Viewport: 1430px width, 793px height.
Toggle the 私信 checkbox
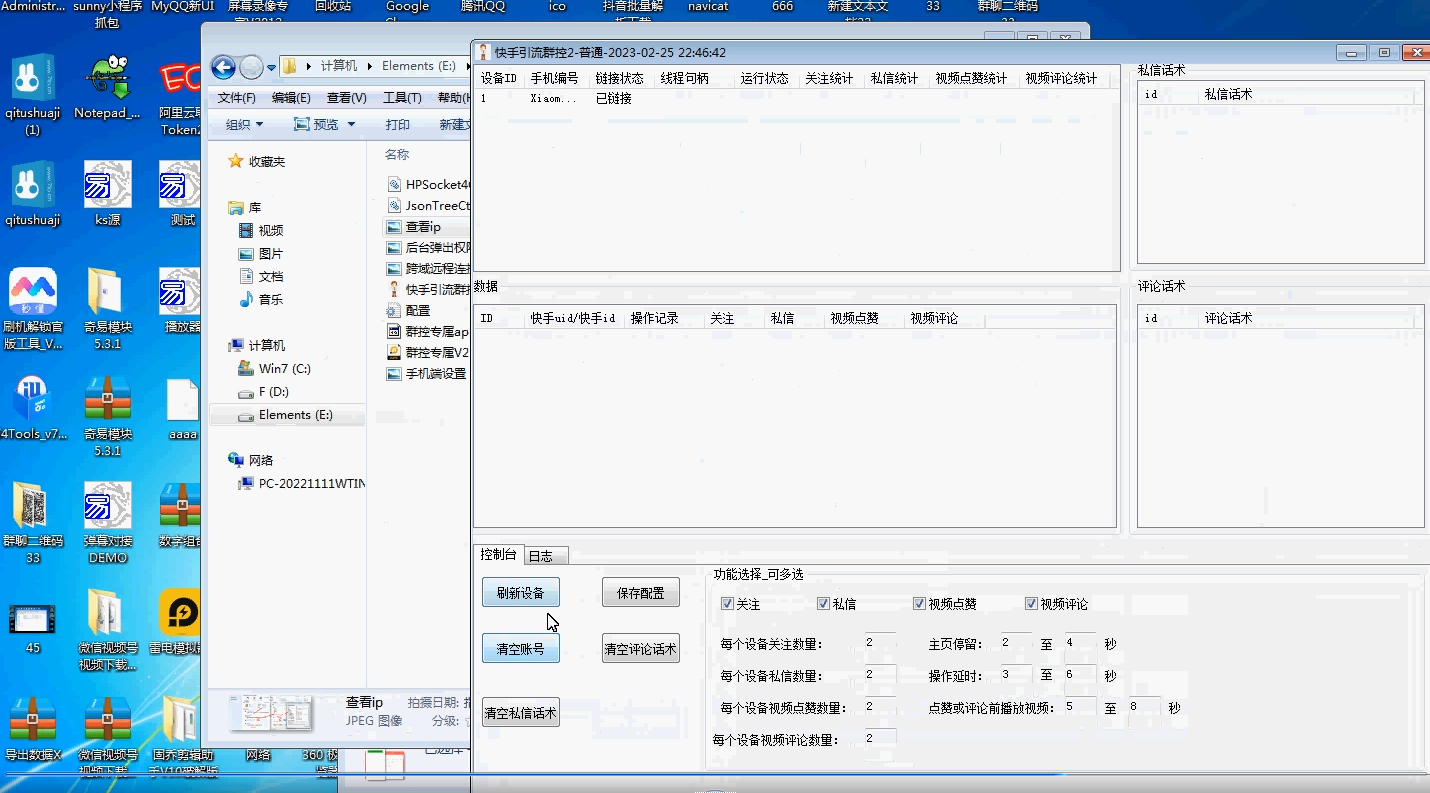823,604
